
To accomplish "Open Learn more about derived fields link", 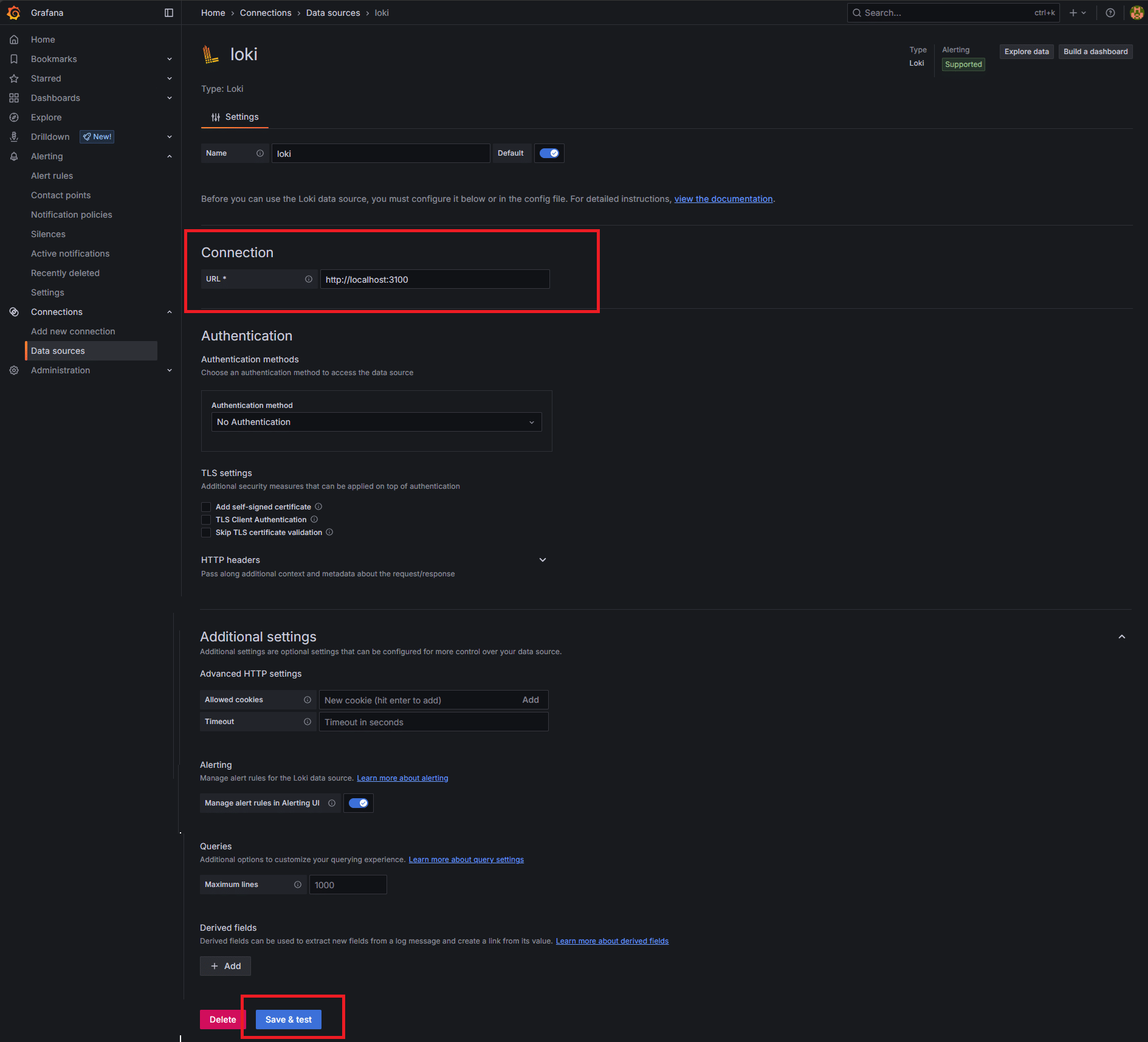I will pyautogui.click(x=612, y=941).
